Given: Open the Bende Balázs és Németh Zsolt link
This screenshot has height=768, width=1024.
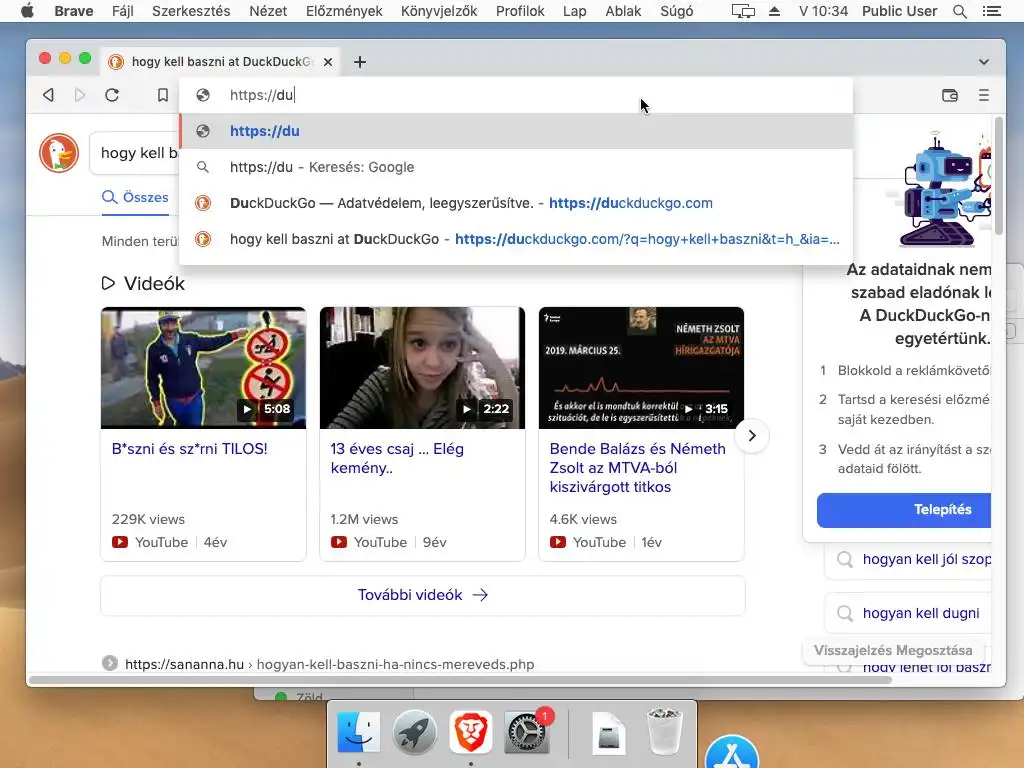Looking at the screenshot, I should click(637, 468).
